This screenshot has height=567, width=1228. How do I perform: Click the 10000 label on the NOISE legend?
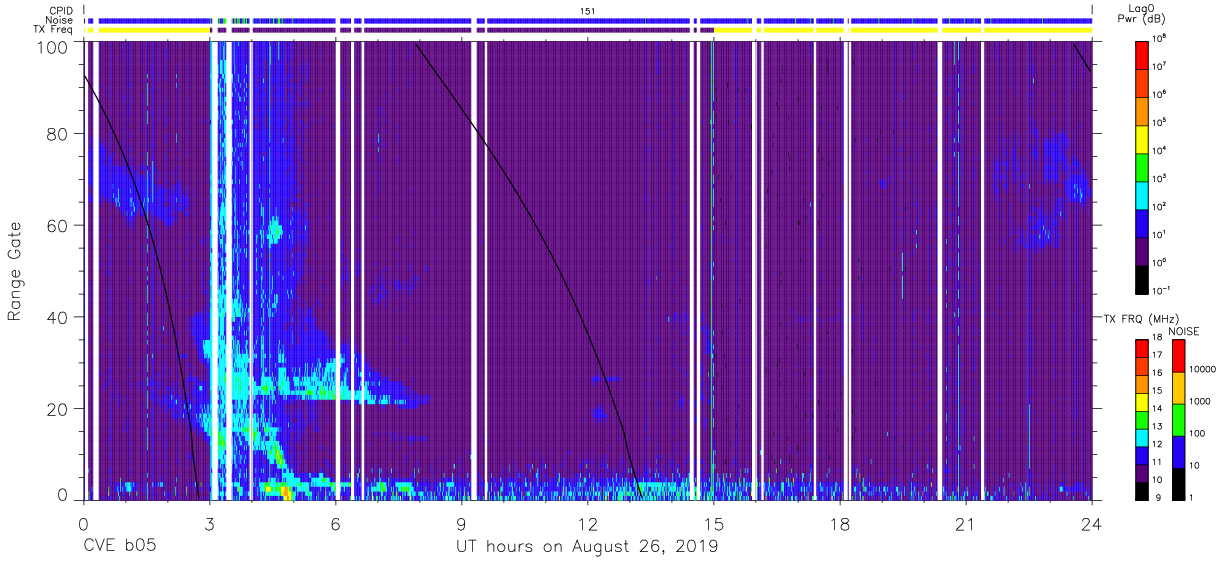pyautogui.click(x=1204, y=368)
